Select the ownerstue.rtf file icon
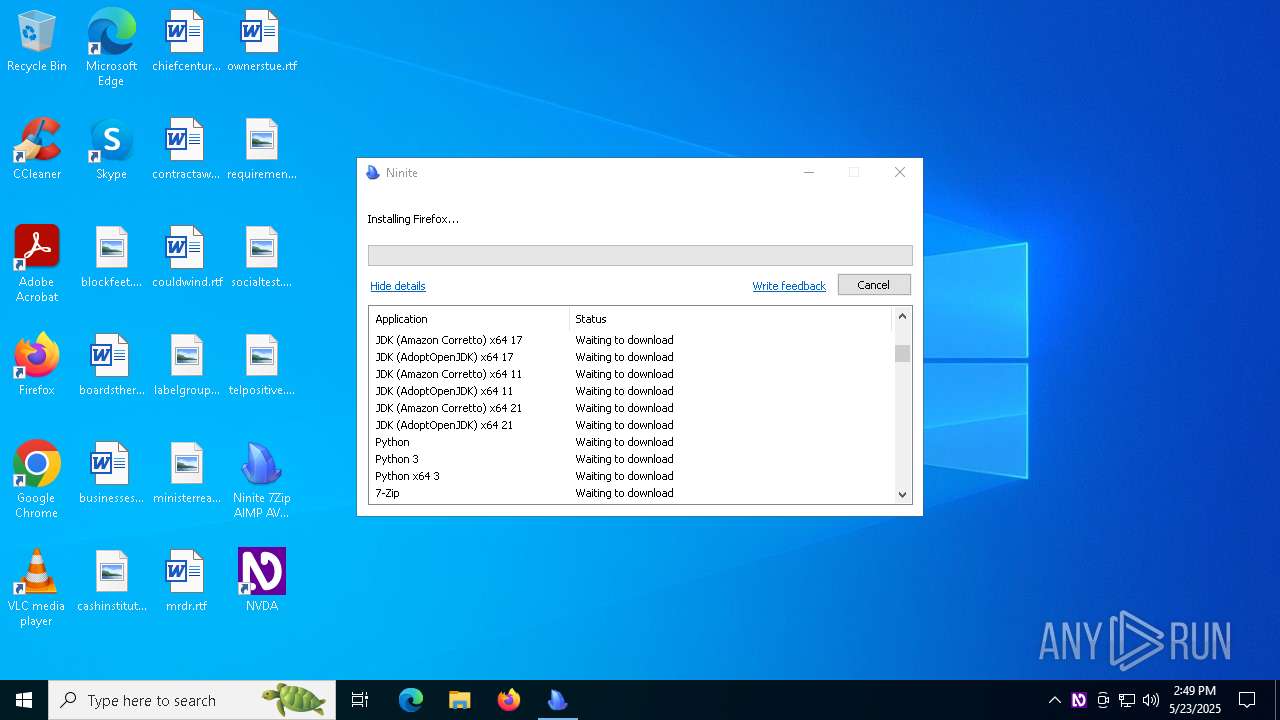Screen dimensions: 1280x720 (262, 42)
